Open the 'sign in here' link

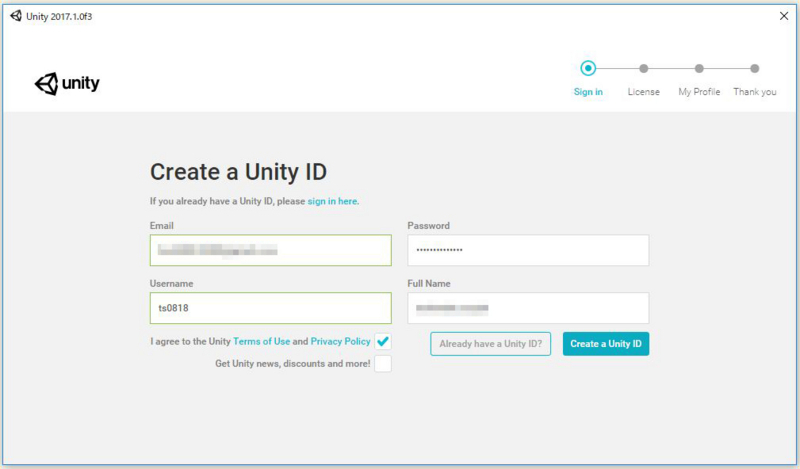pos(332,201)
